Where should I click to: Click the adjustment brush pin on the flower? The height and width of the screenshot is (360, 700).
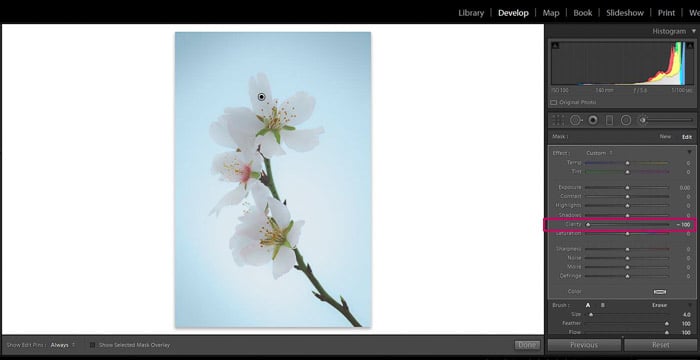(262, 97)
